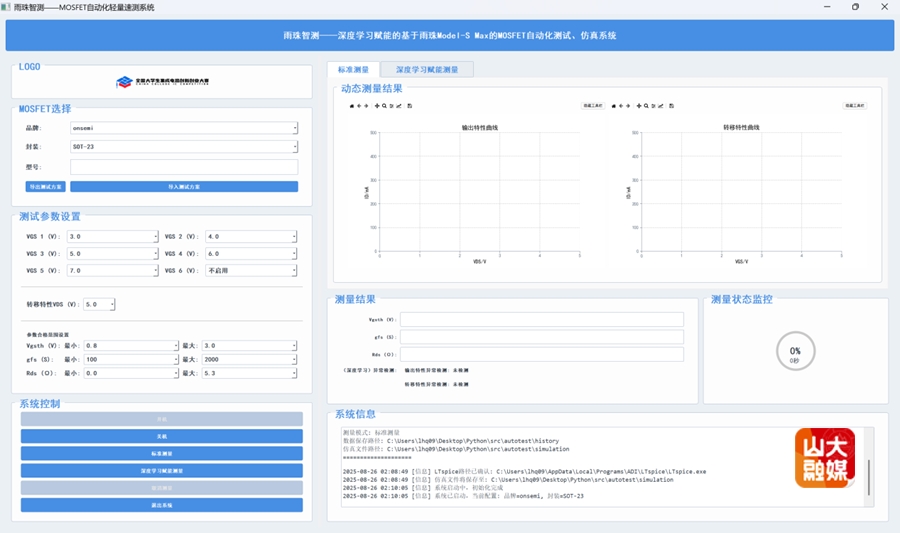Screen dimensions: 900x533
Task: Open Vgsth maximum value dropdown
Action: (x=250, y=345)
